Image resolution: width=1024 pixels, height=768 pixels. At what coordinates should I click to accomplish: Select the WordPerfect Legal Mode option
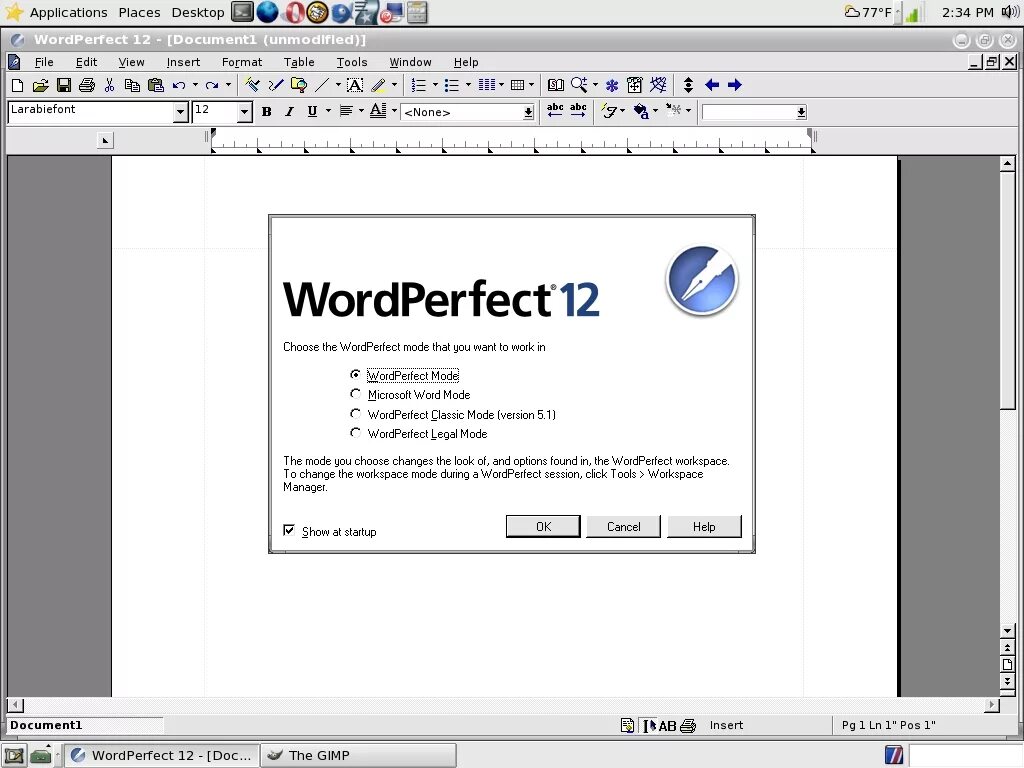pos(355,432)
